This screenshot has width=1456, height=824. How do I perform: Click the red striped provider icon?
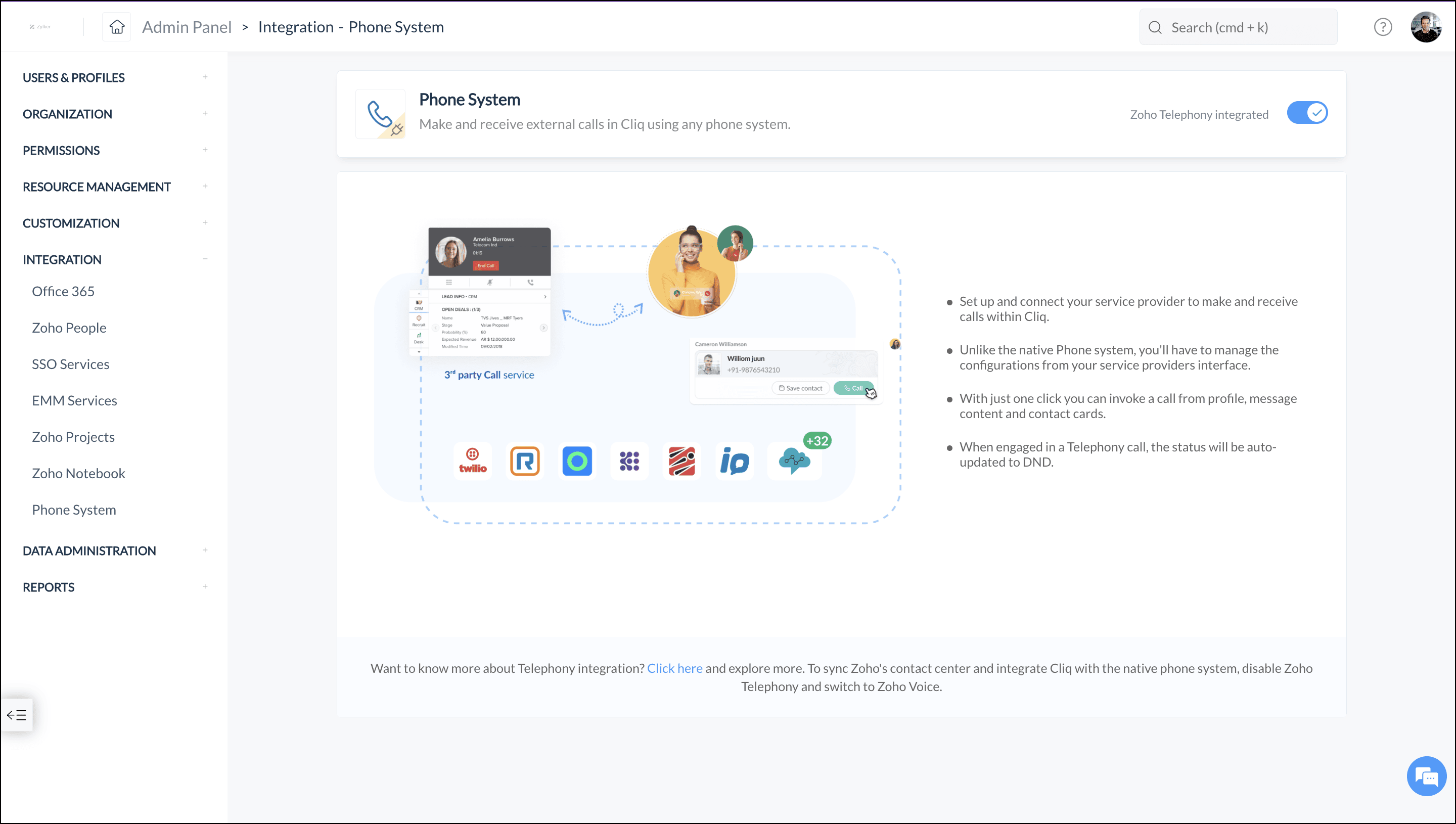coord(681,461)
